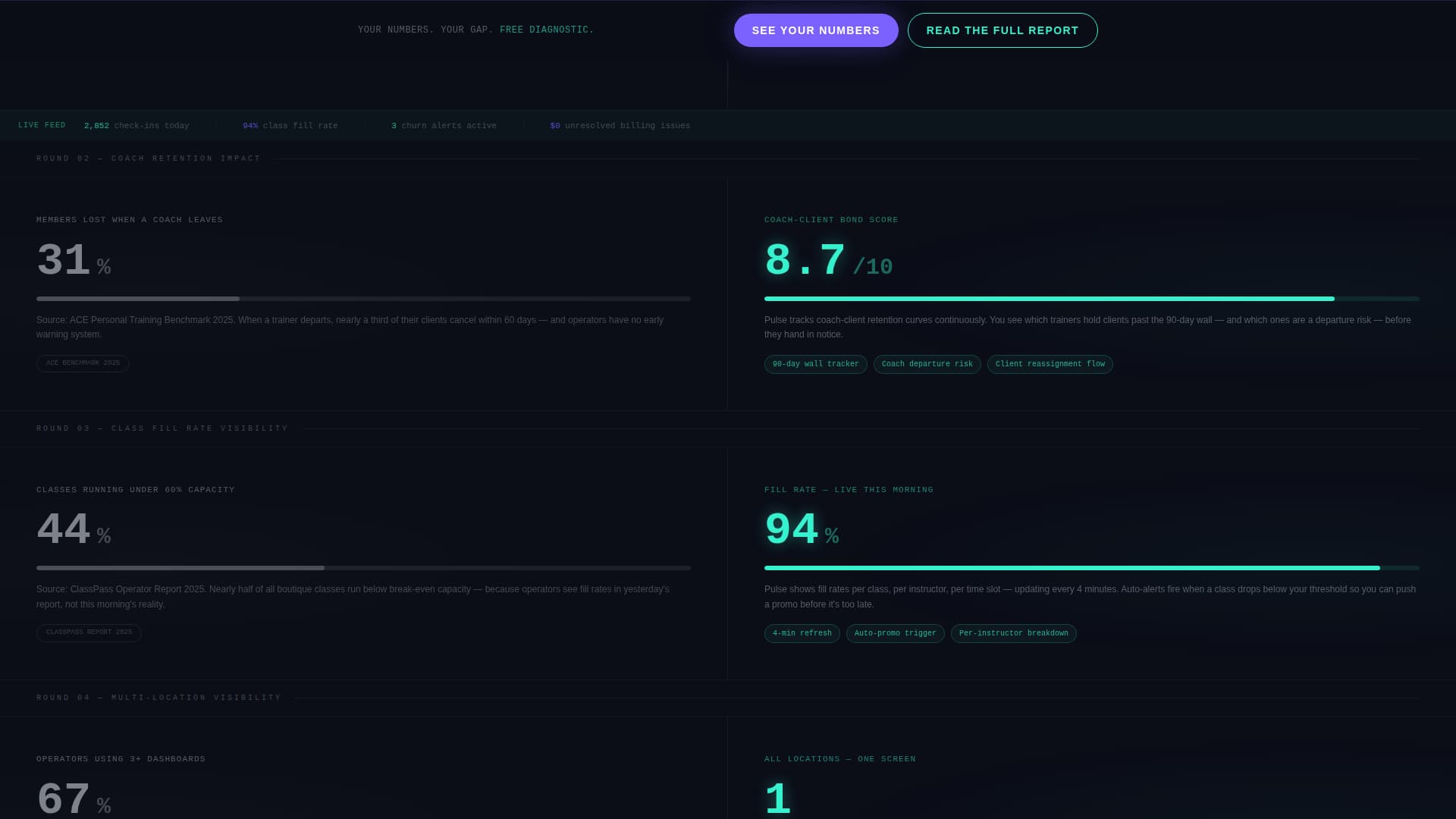Image resolution: width=1456 pixels, height=819 pixels.
Task: Click the large 67% statistic
Action: pyautogui.click(x=74, y=799)
